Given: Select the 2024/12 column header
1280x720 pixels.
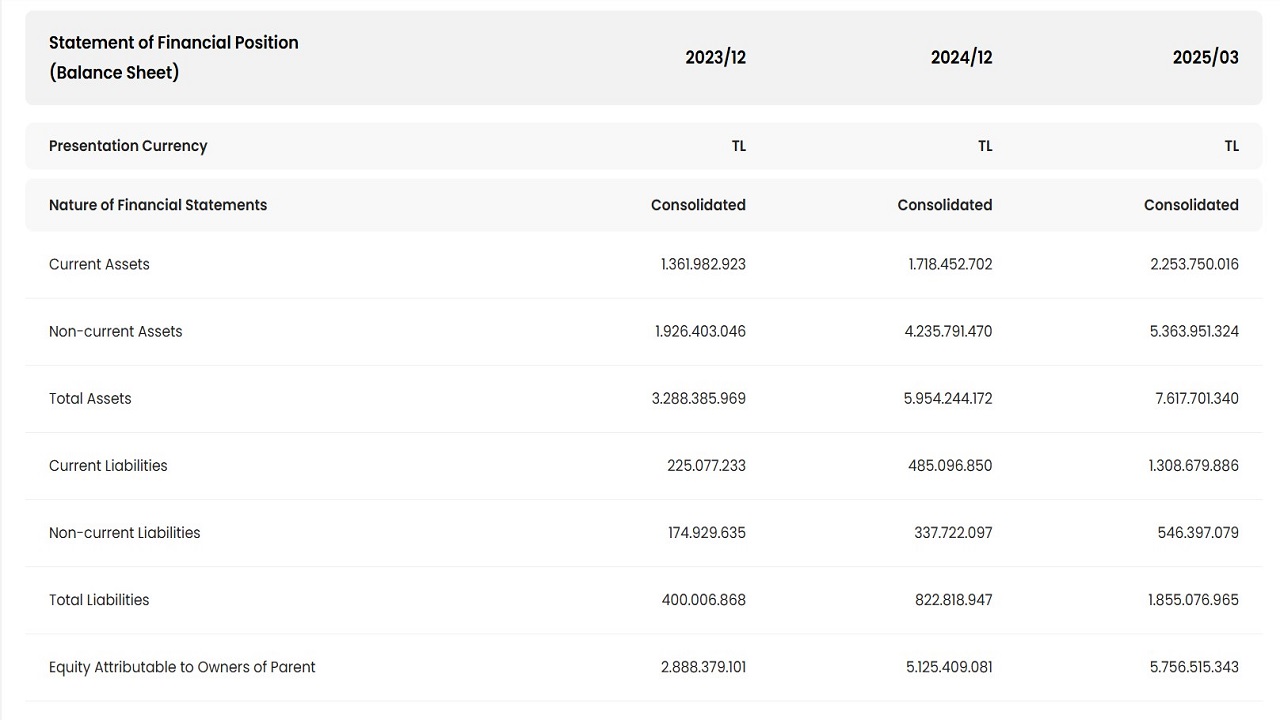Looking at the screenshot, I should coord(961,57).
